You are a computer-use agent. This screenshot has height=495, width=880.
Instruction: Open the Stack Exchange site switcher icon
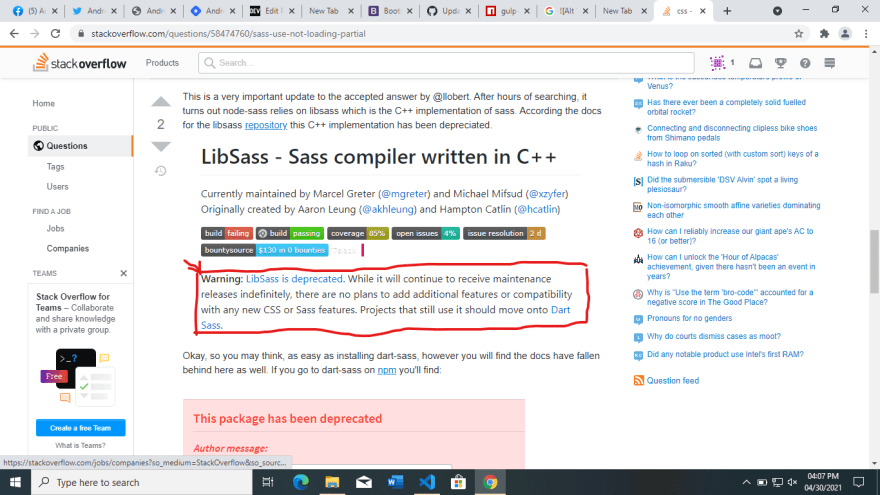[x=829, y=63]
